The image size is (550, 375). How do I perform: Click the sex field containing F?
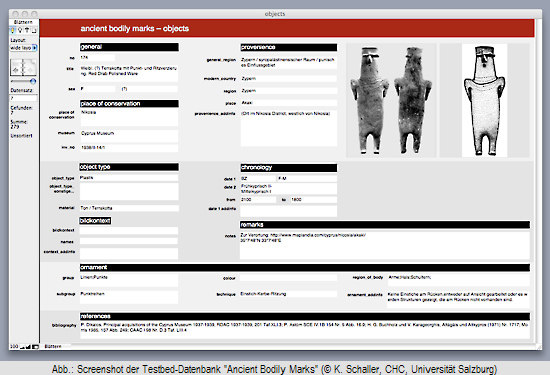pos(98,89)
